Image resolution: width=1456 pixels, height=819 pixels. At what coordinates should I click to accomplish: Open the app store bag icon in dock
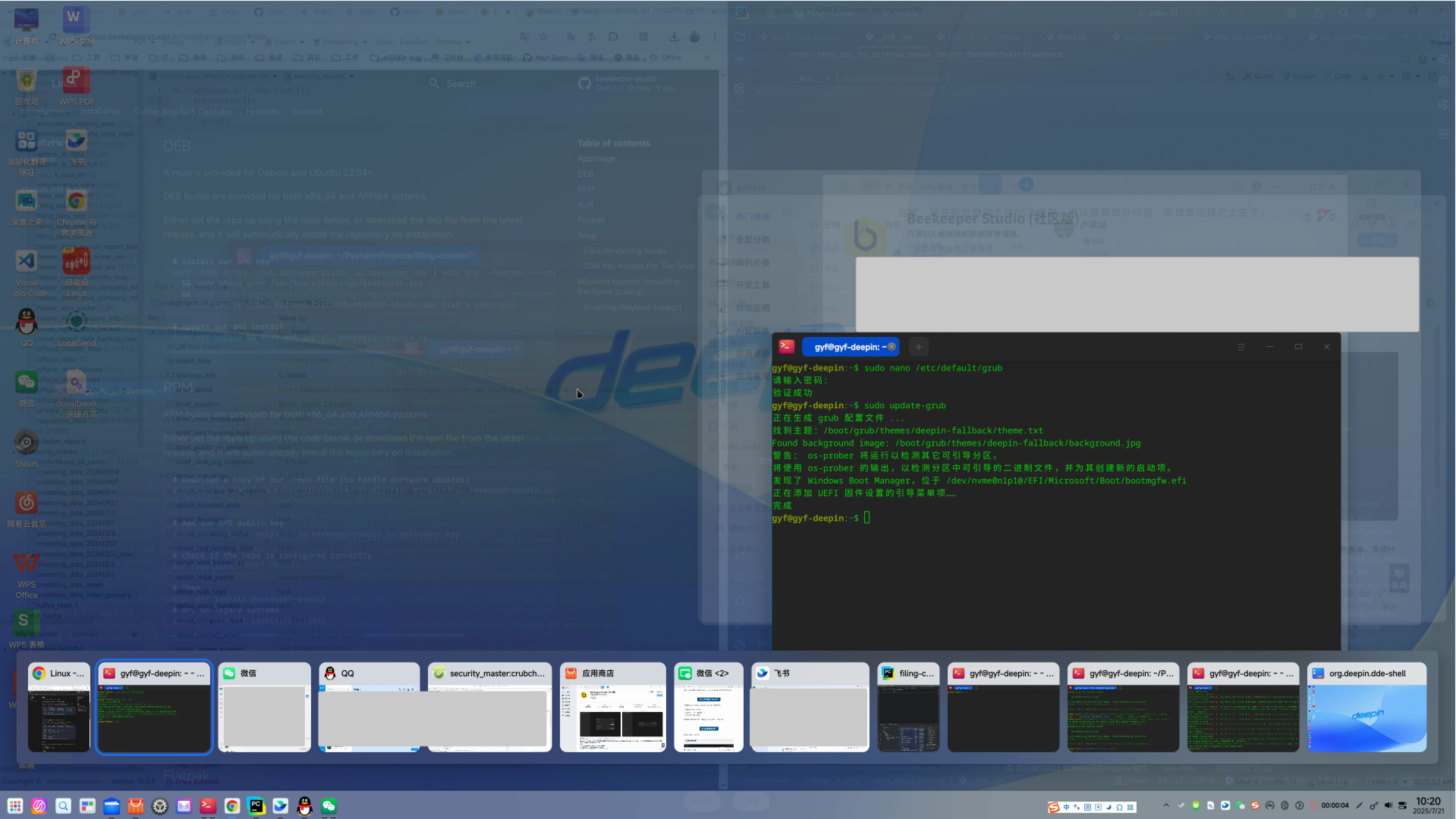(x=136, y=805)
